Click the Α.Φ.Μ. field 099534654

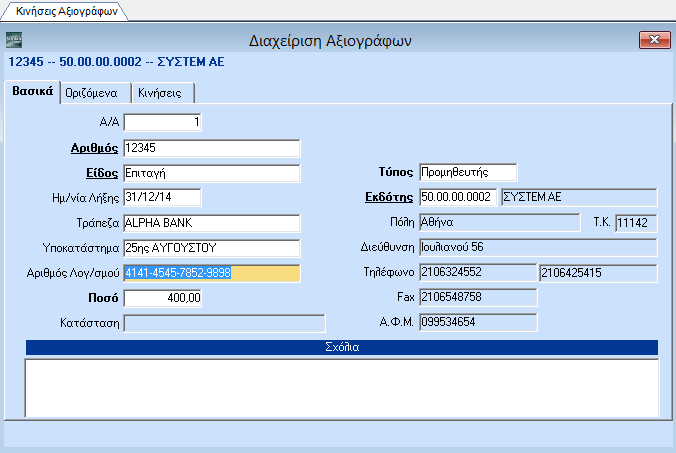[x=478, y=322]
